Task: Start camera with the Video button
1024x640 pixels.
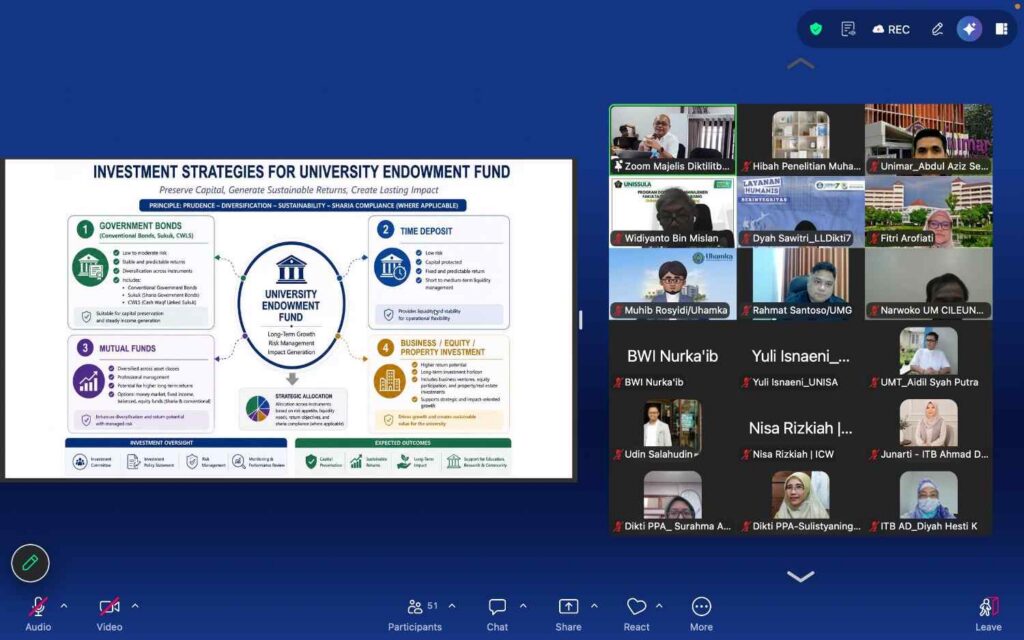Action: tap(109, 614)
